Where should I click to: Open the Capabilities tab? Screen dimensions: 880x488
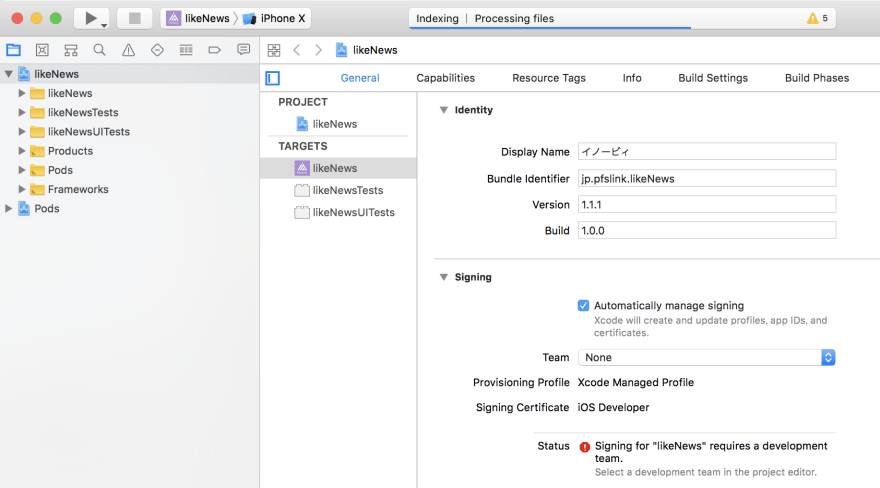pyautogui.click(x=446, y=78)
